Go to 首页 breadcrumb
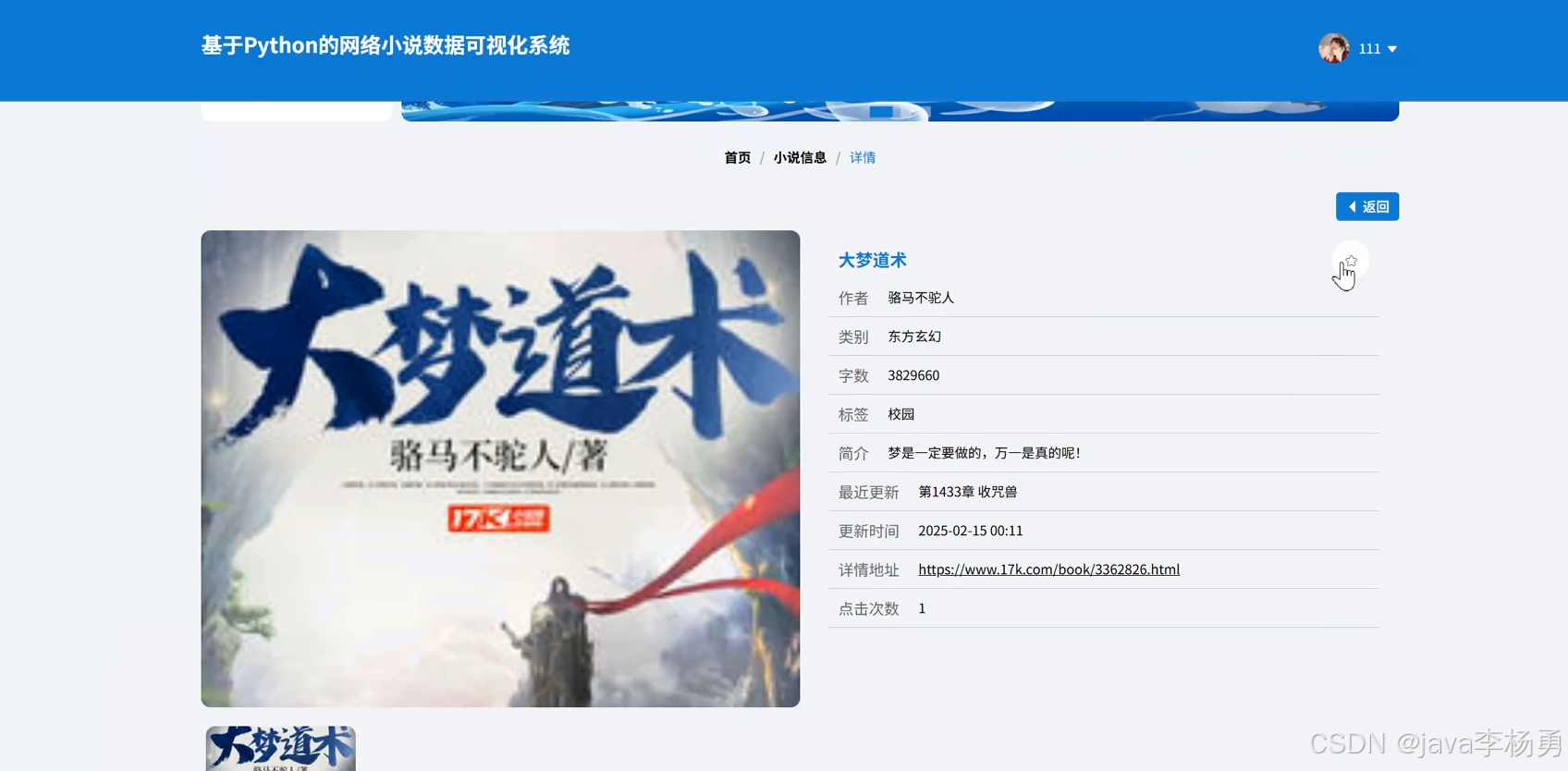 [x=738, y=157]
